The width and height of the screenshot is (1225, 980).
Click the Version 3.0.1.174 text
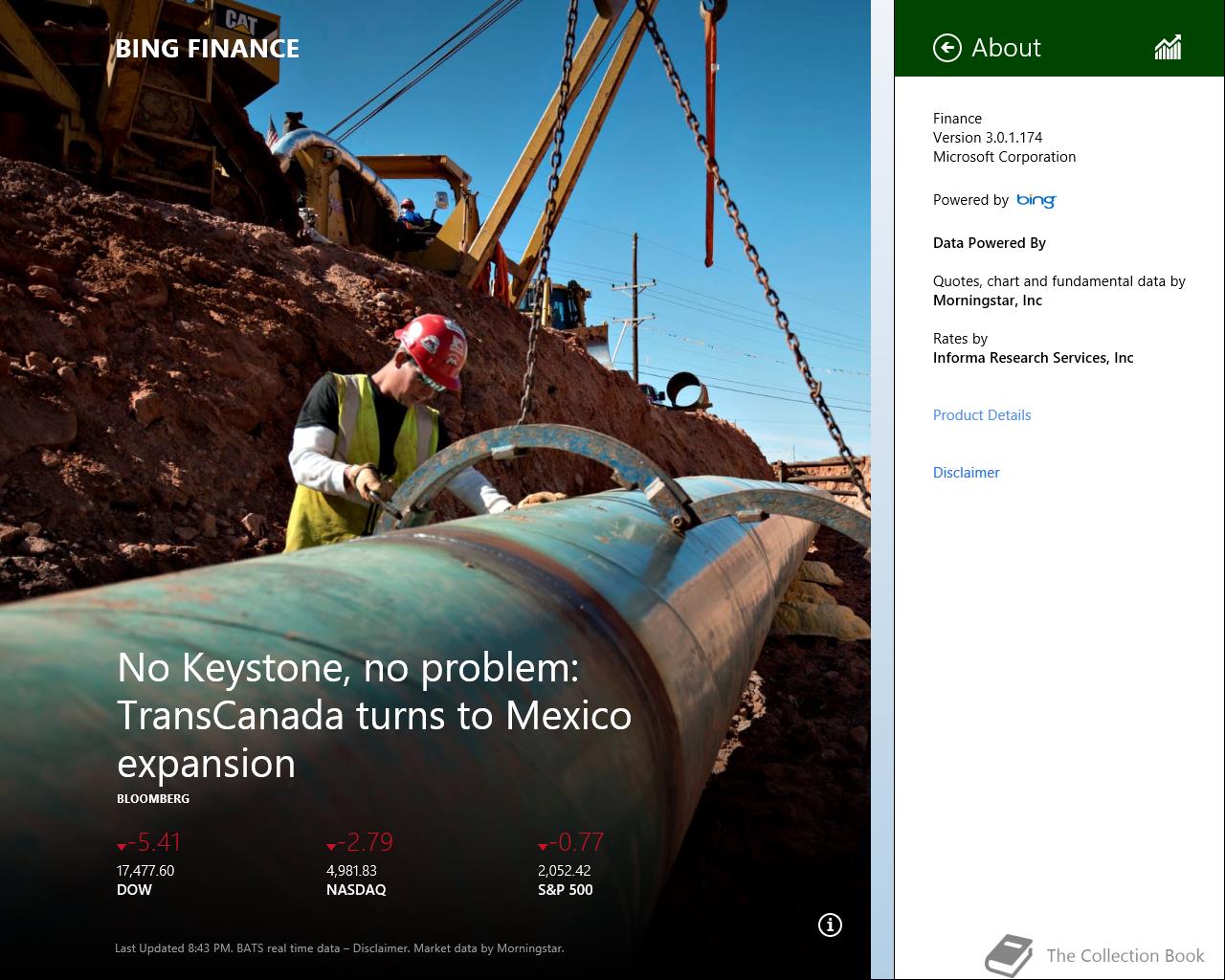pos(988,138)
